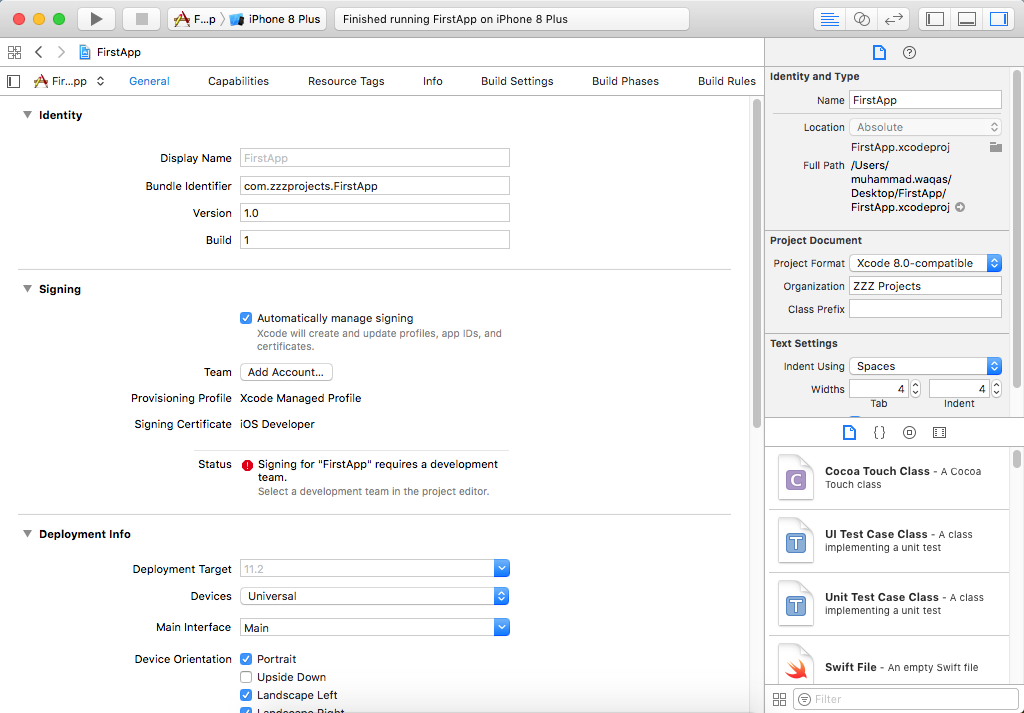Show the Debug area panel
The width and height of the screenshot is (1024, 713).
tap(967, 19)
